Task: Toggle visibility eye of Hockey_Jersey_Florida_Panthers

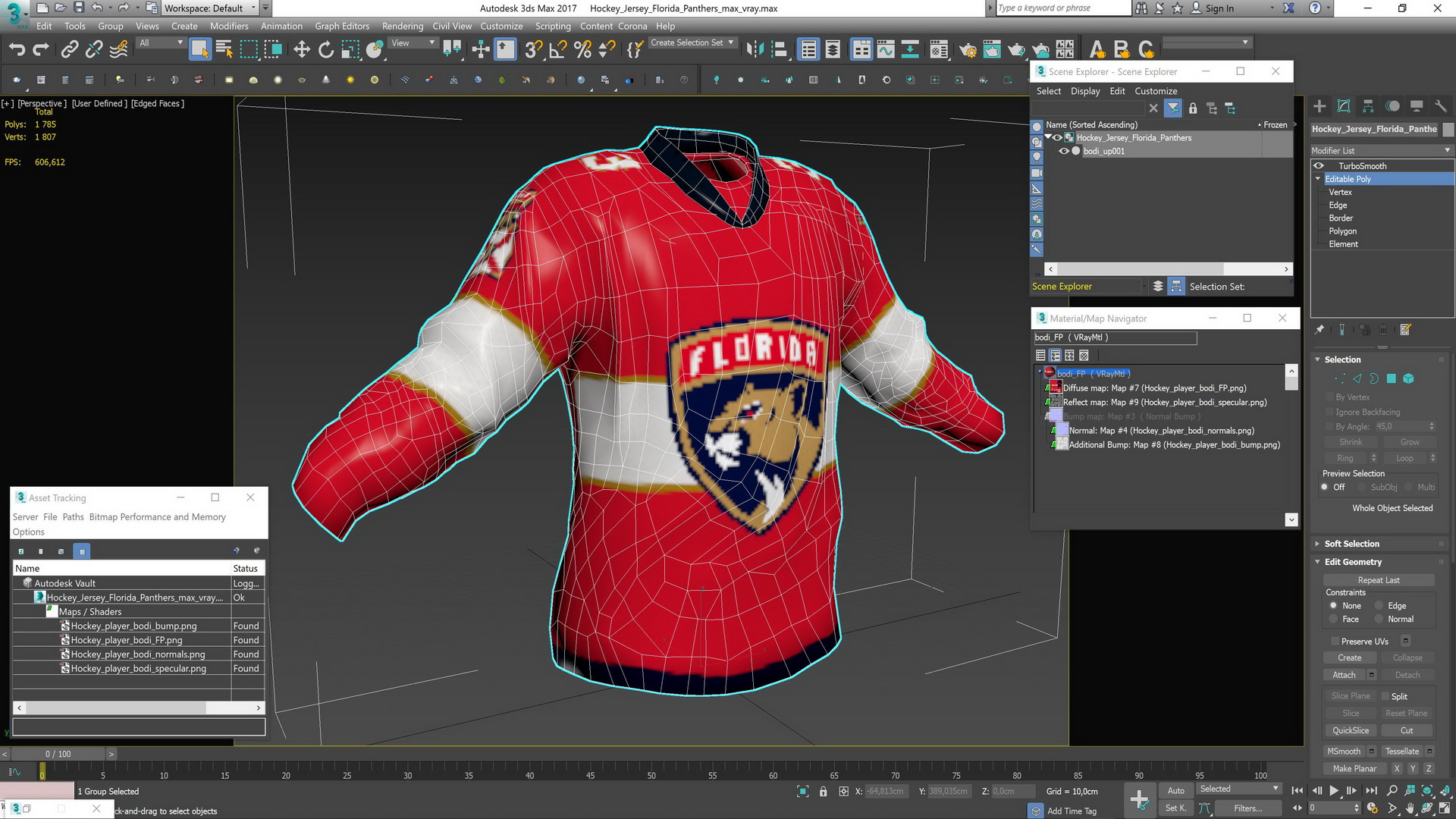Action: pos(1057,138)
